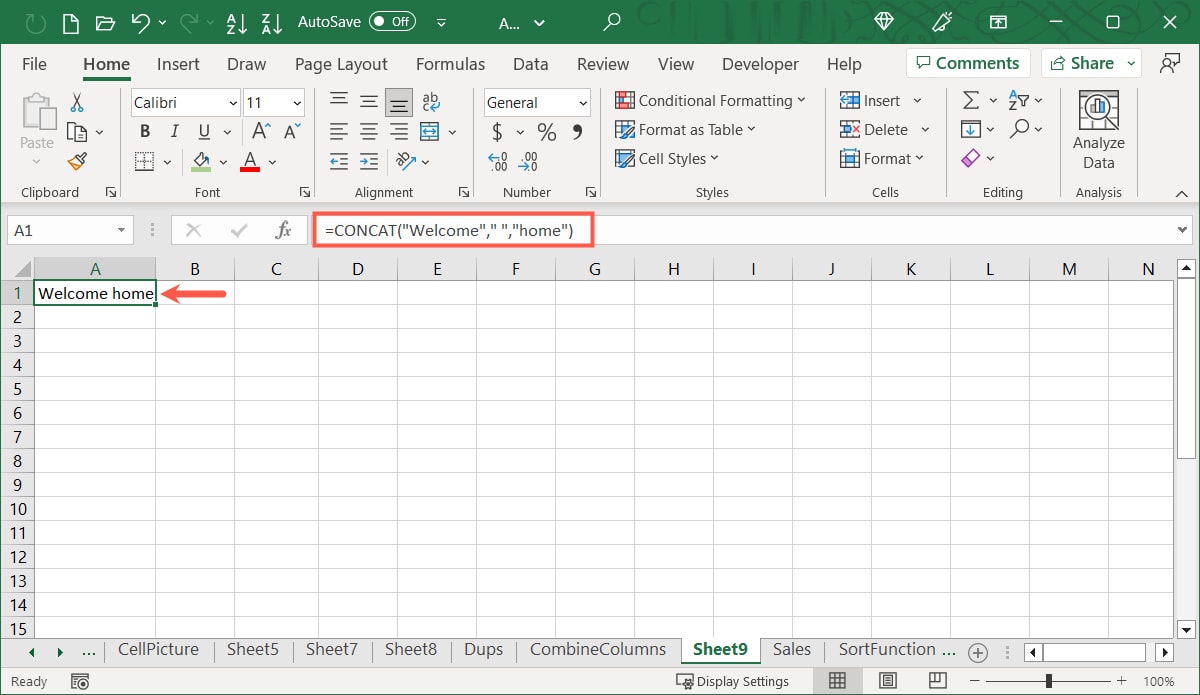Toggle Italic formatting
This screenshot has height=695, width=1200.
pyautogui.click(x=174, y=131)
